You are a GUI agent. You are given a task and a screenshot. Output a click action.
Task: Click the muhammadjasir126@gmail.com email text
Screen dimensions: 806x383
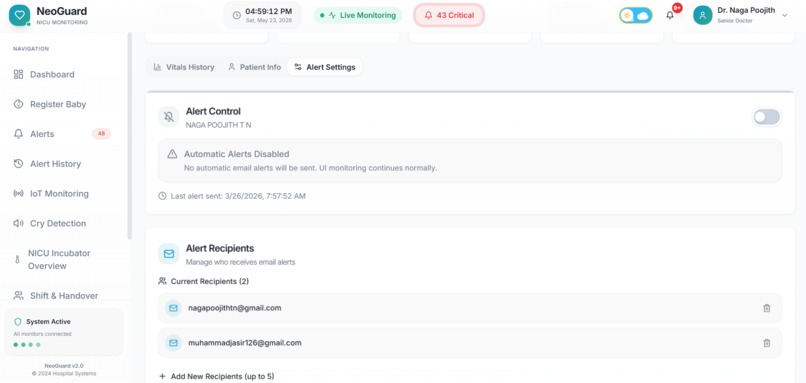pos(245,343)
